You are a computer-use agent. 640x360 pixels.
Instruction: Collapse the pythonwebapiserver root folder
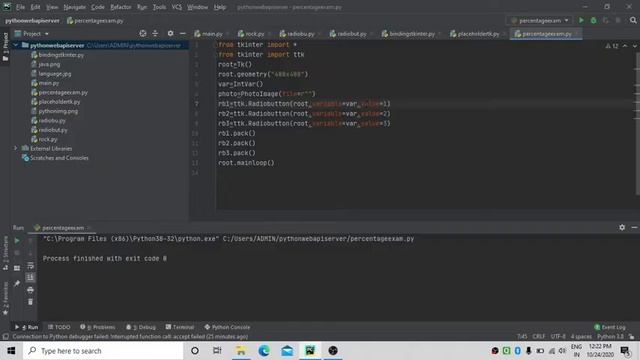[x=16, y=45]
